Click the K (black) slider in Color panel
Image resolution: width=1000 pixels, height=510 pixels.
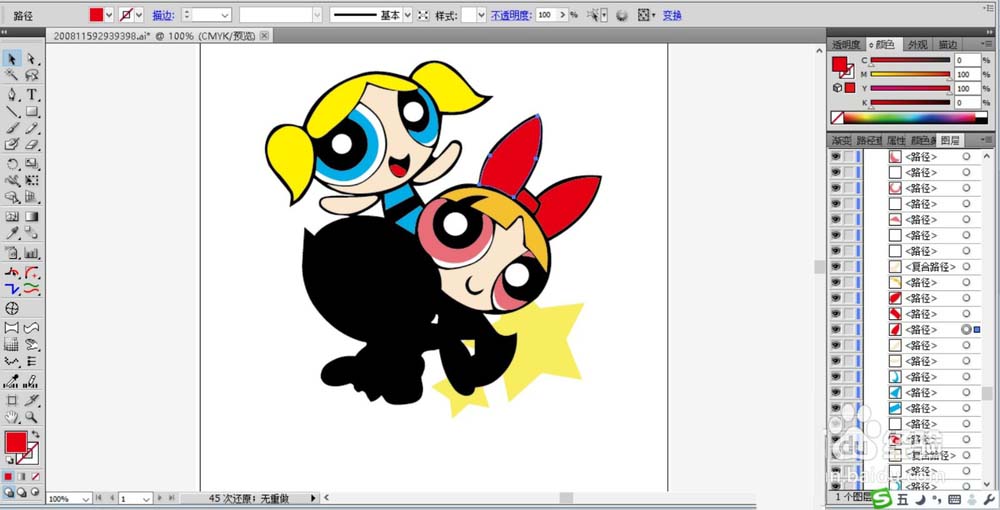910,103
